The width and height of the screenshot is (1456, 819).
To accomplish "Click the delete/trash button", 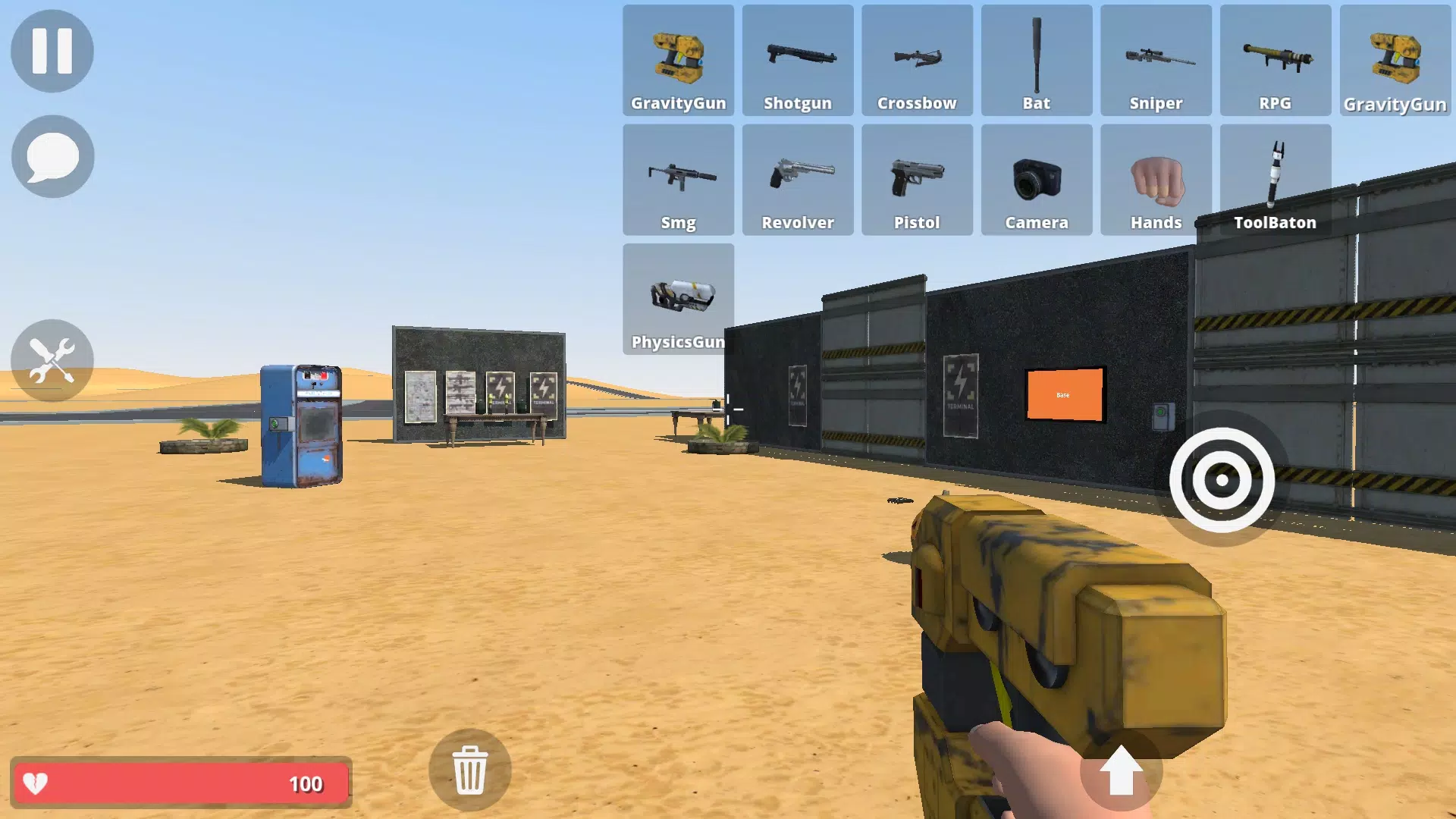I will (x=468, y=770).
